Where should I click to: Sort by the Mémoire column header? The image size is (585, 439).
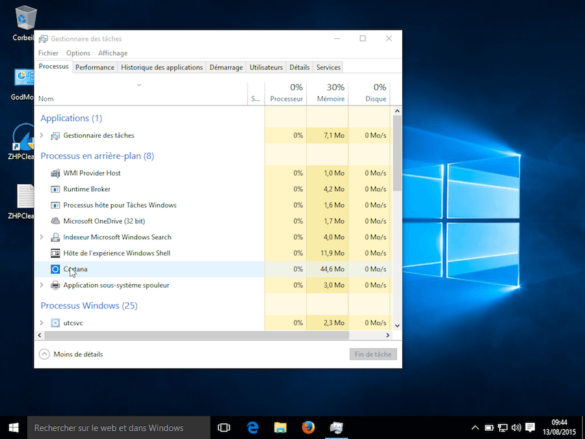pyautogui.click(x=328, y=93)
